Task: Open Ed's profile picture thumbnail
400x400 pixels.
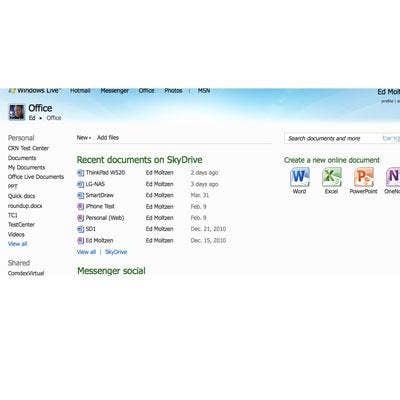Action: [x=16, y=112]
